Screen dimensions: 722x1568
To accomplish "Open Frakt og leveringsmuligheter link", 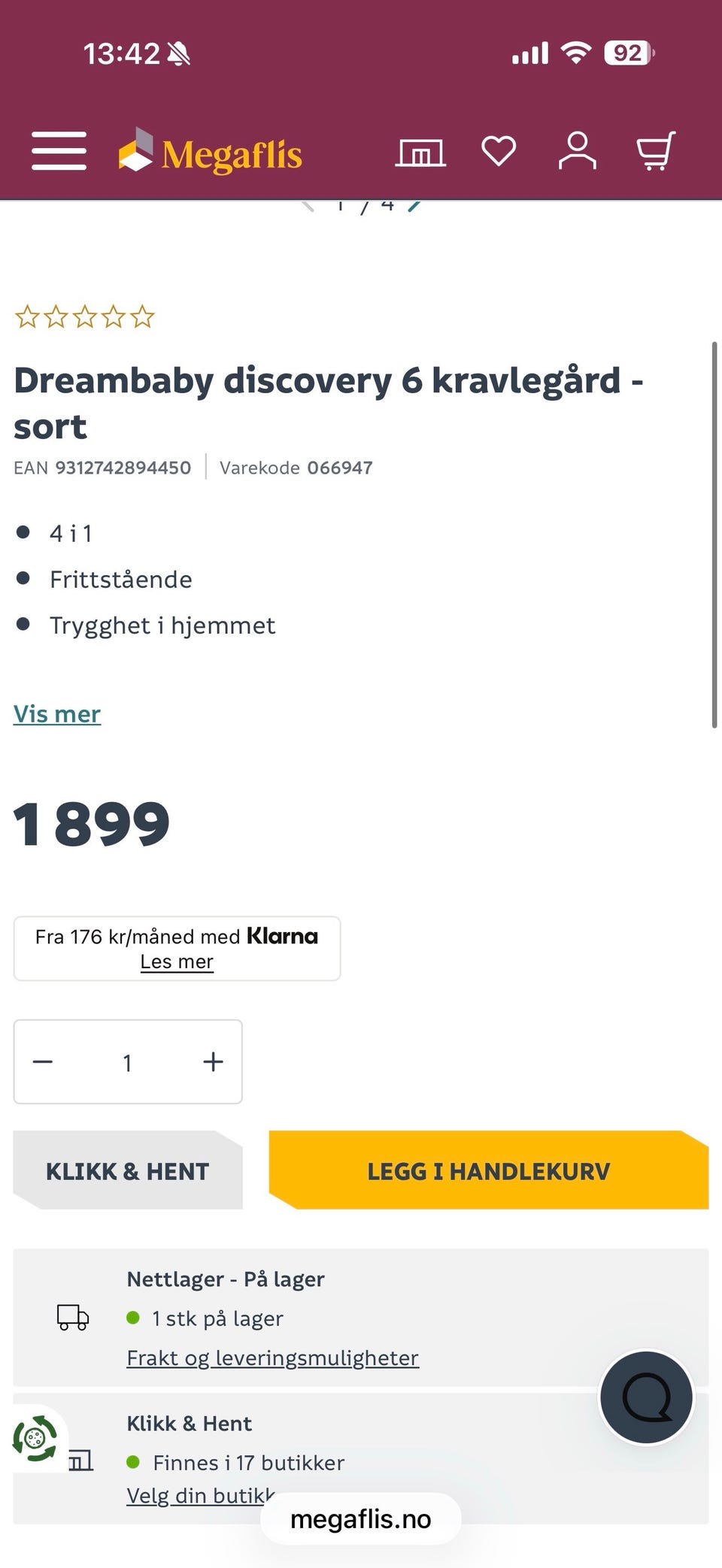I will [x=272, y=1358].
